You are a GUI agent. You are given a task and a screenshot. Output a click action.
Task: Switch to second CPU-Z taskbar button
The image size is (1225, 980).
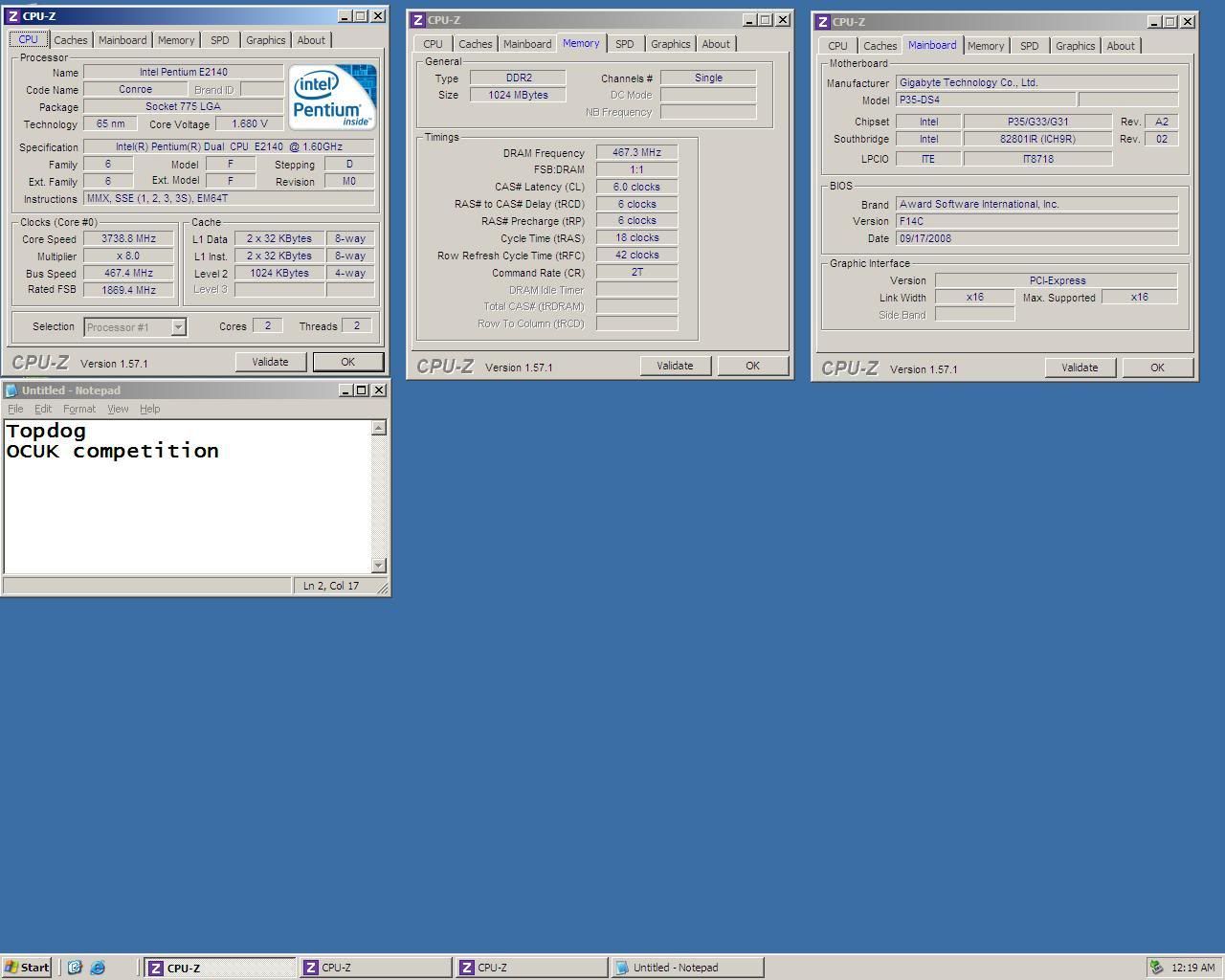[375, 968]
